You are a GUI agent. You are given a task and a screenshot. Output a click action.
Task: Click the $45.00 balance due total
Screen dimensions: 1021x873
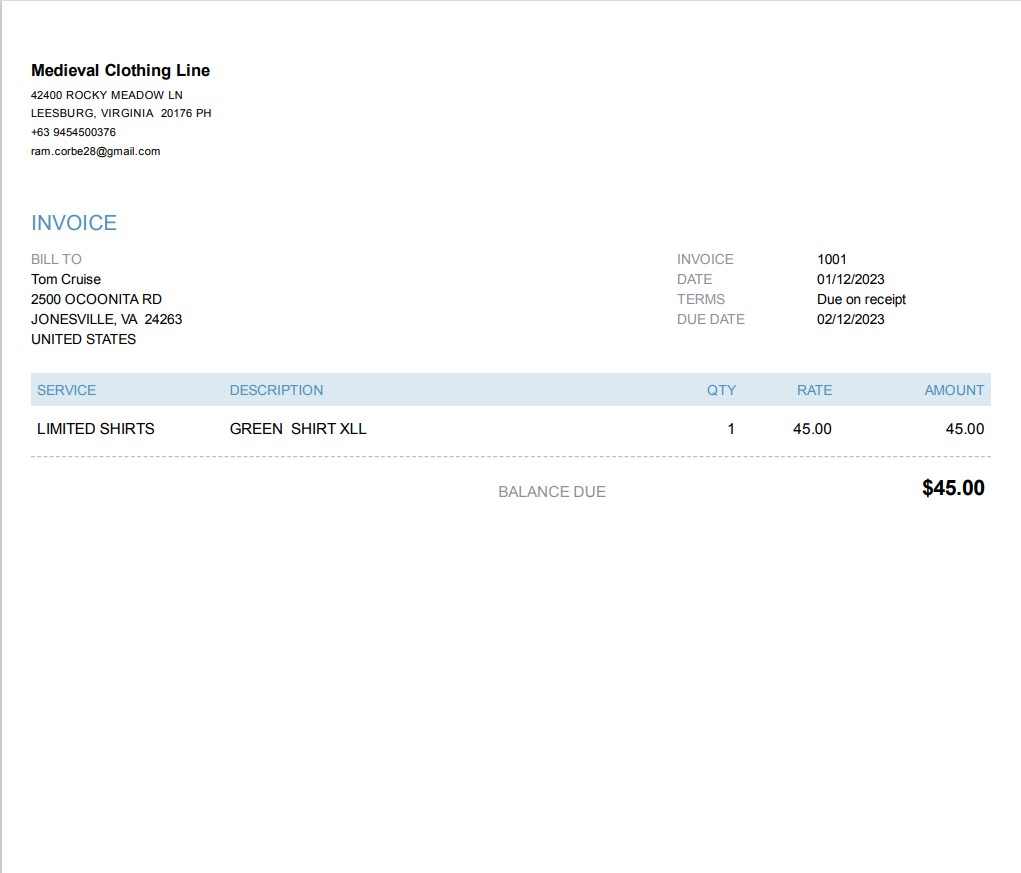click(x=953, y=488)
